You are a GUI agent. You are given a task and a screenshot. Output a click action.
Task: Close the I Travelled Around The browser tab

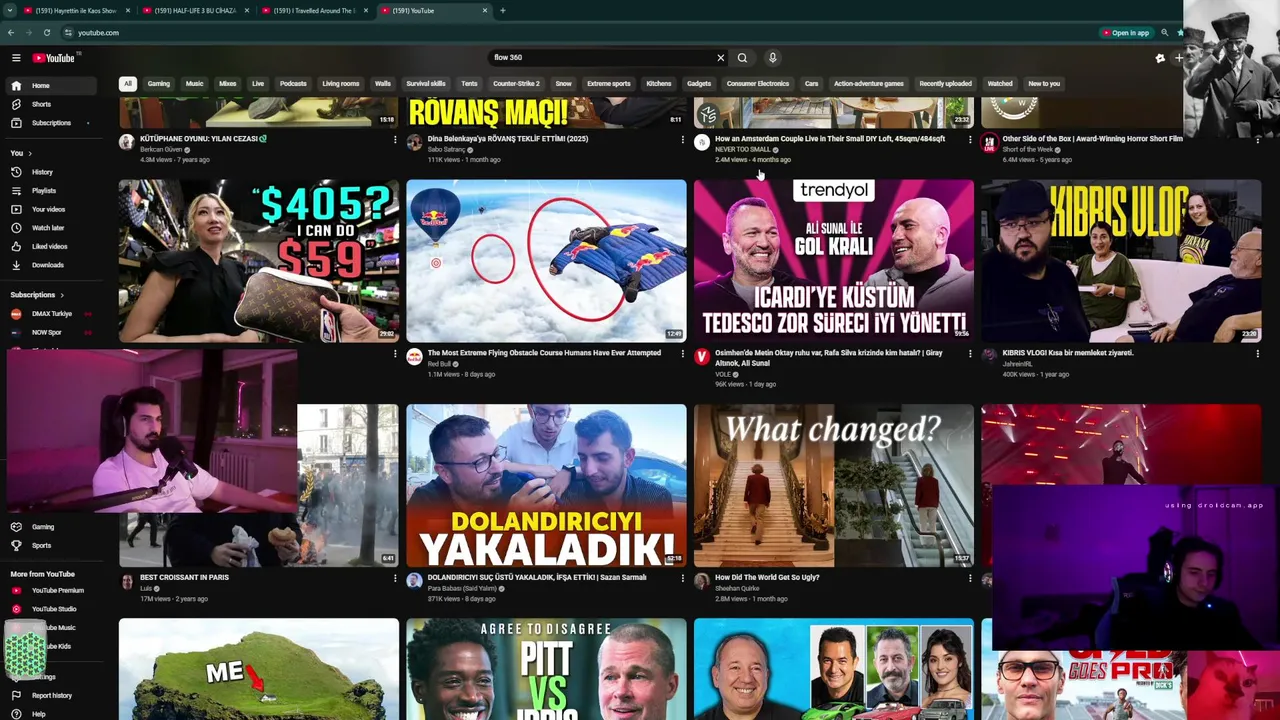[365, 11]
